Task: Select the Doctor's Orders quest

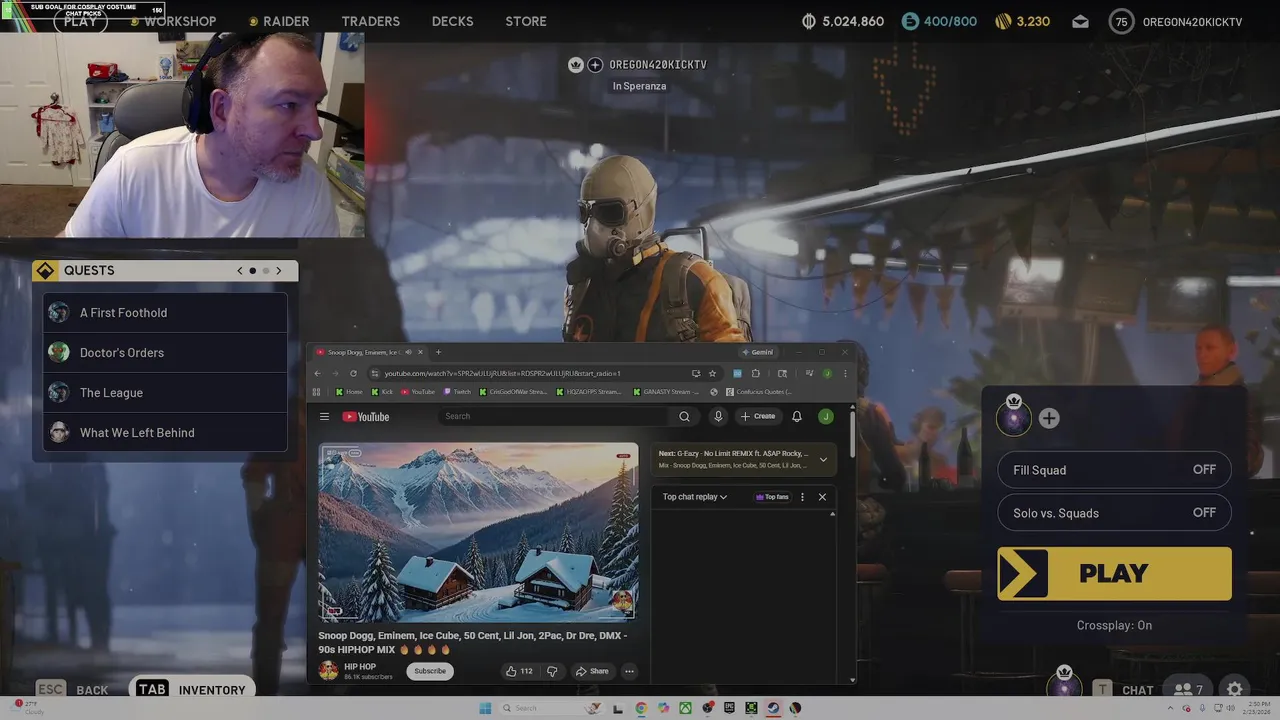Action: (165, 353)
